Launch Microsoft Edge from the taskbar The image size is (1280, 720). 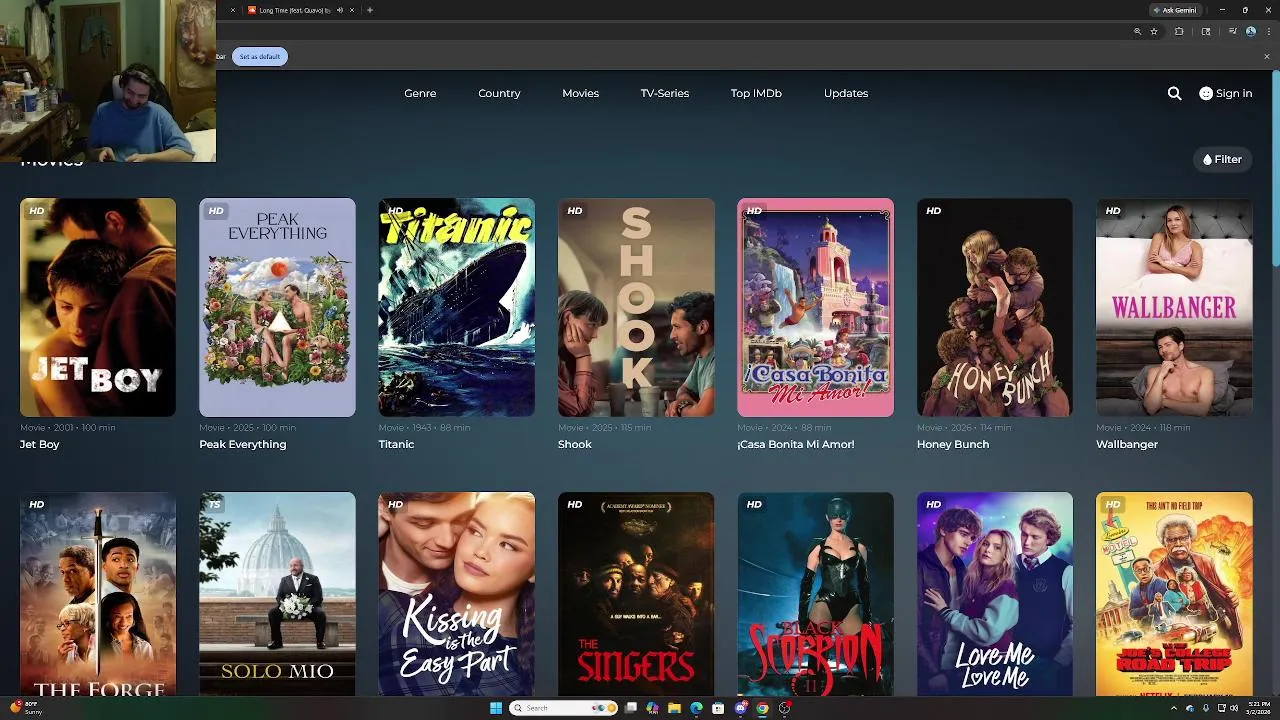coord(697,708)
